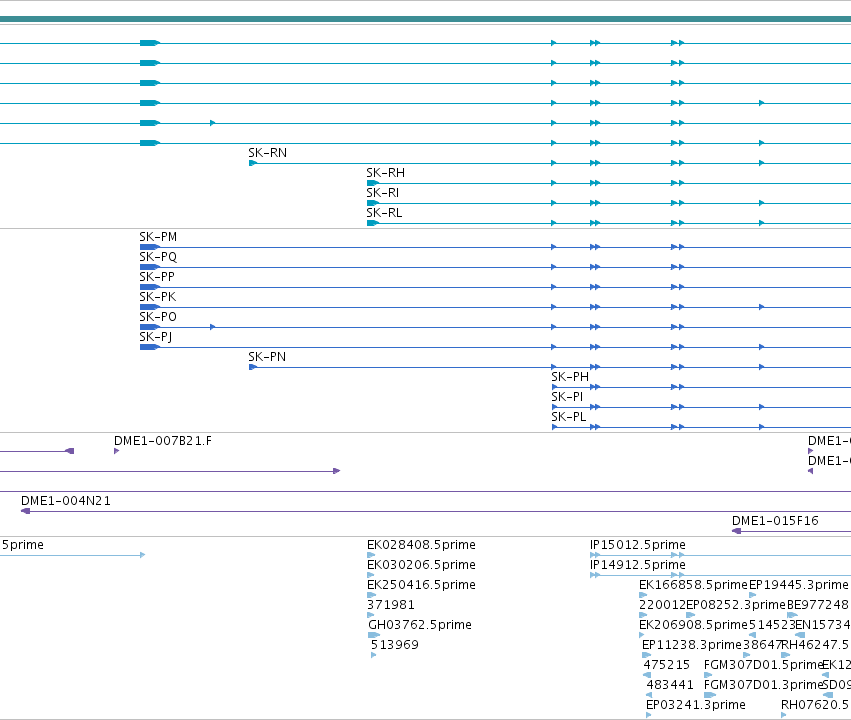
Task: Click the GH03762.5prime EST label
Action: tap(420, 626)
